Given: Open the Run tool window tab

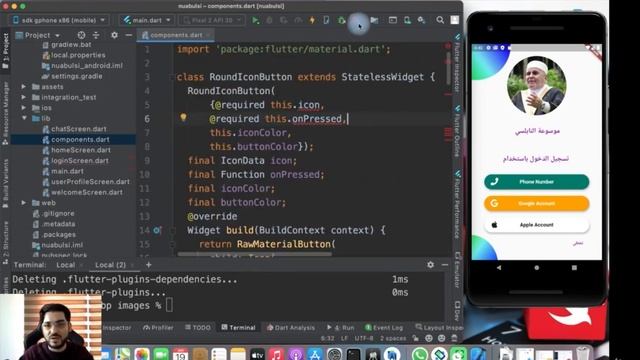Looking at the screenshot, I should coord(340,327).
